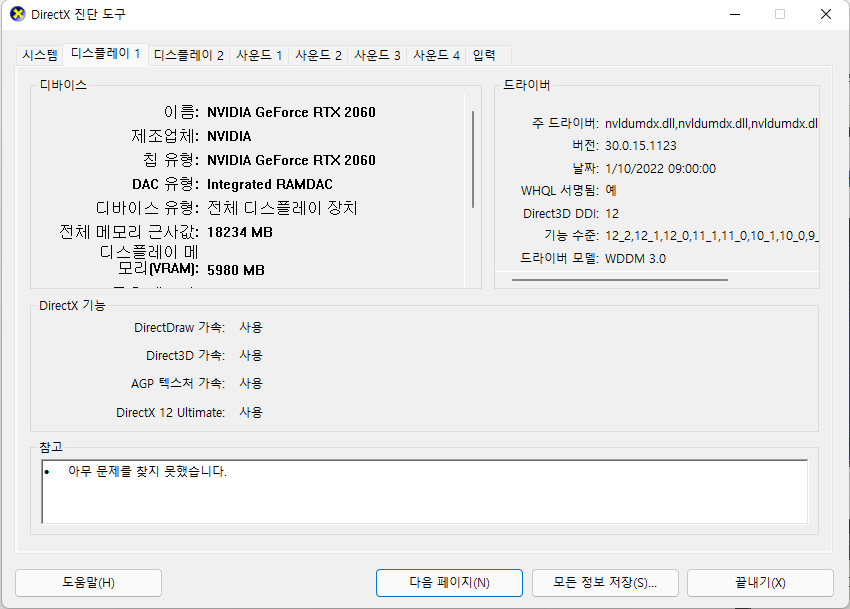Viewport: 850px width, 609px height.
Task: Click the DirectDraw 가속 사용 value
Action: [251, 328]
